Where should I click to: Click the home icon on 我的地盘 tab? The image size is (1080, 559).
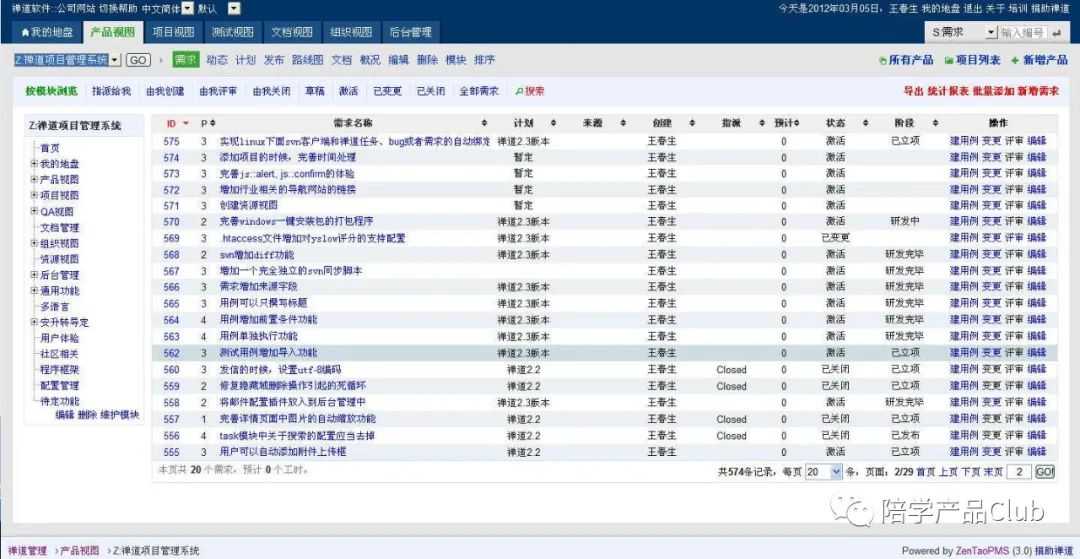[25, 32]
